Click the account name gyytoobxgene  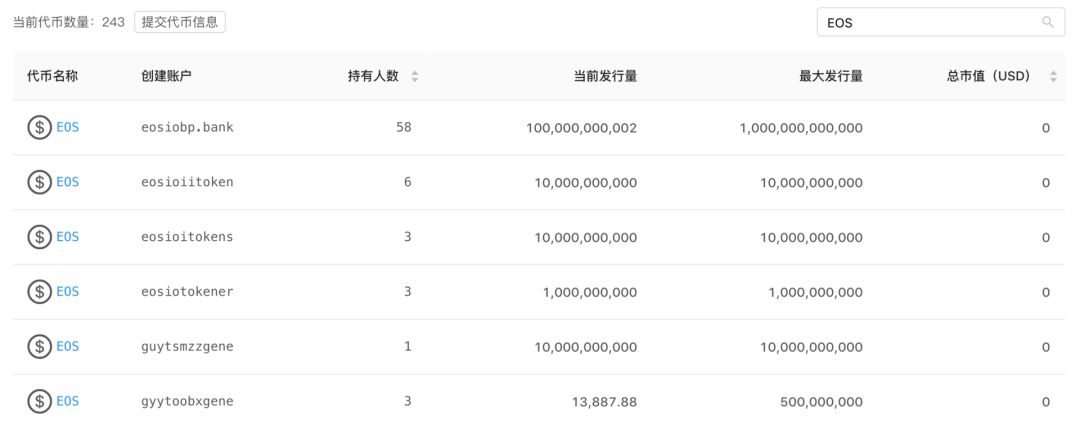187,402
